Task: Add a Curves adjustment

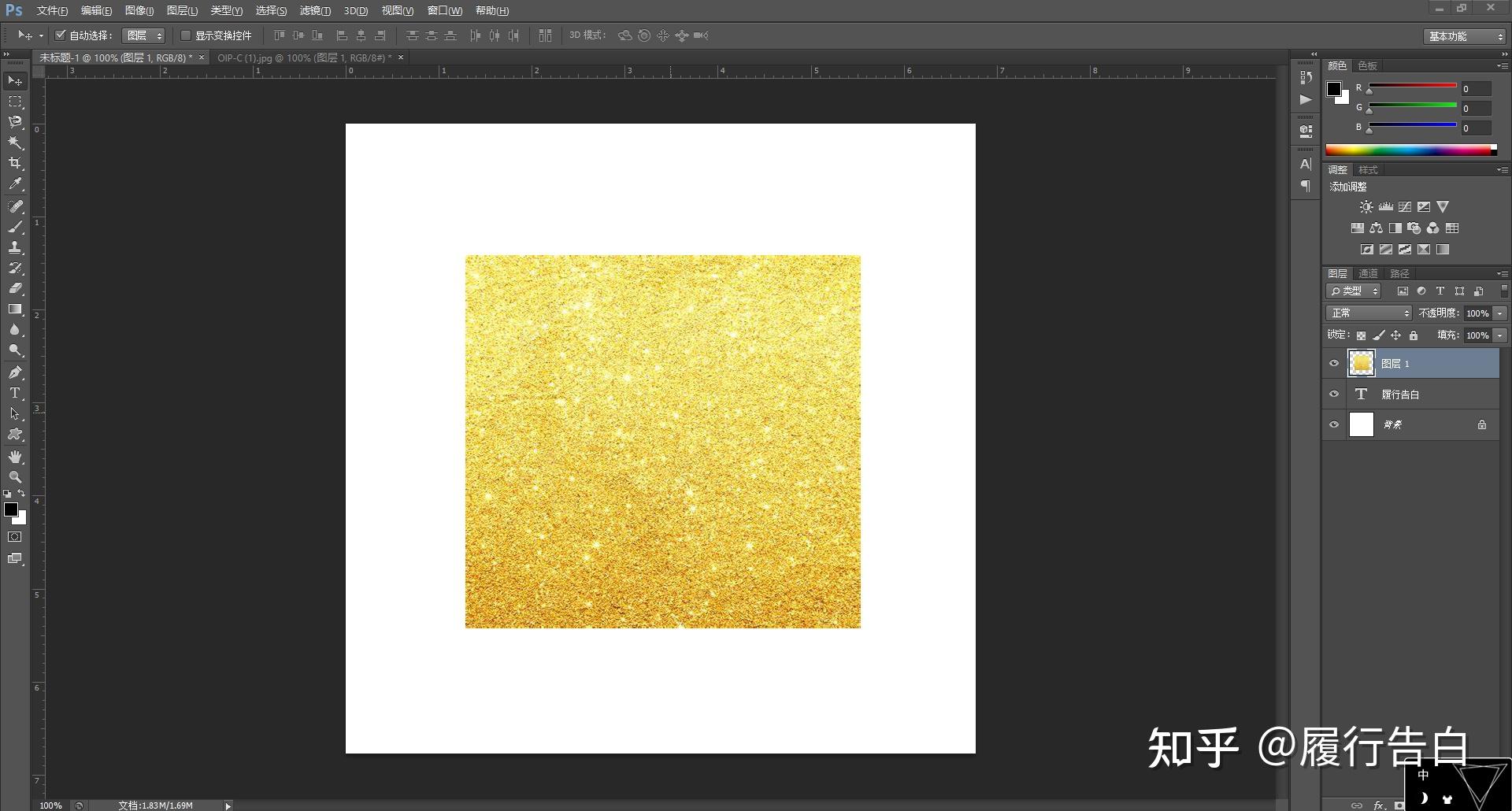Action: tap(1405, 207)
